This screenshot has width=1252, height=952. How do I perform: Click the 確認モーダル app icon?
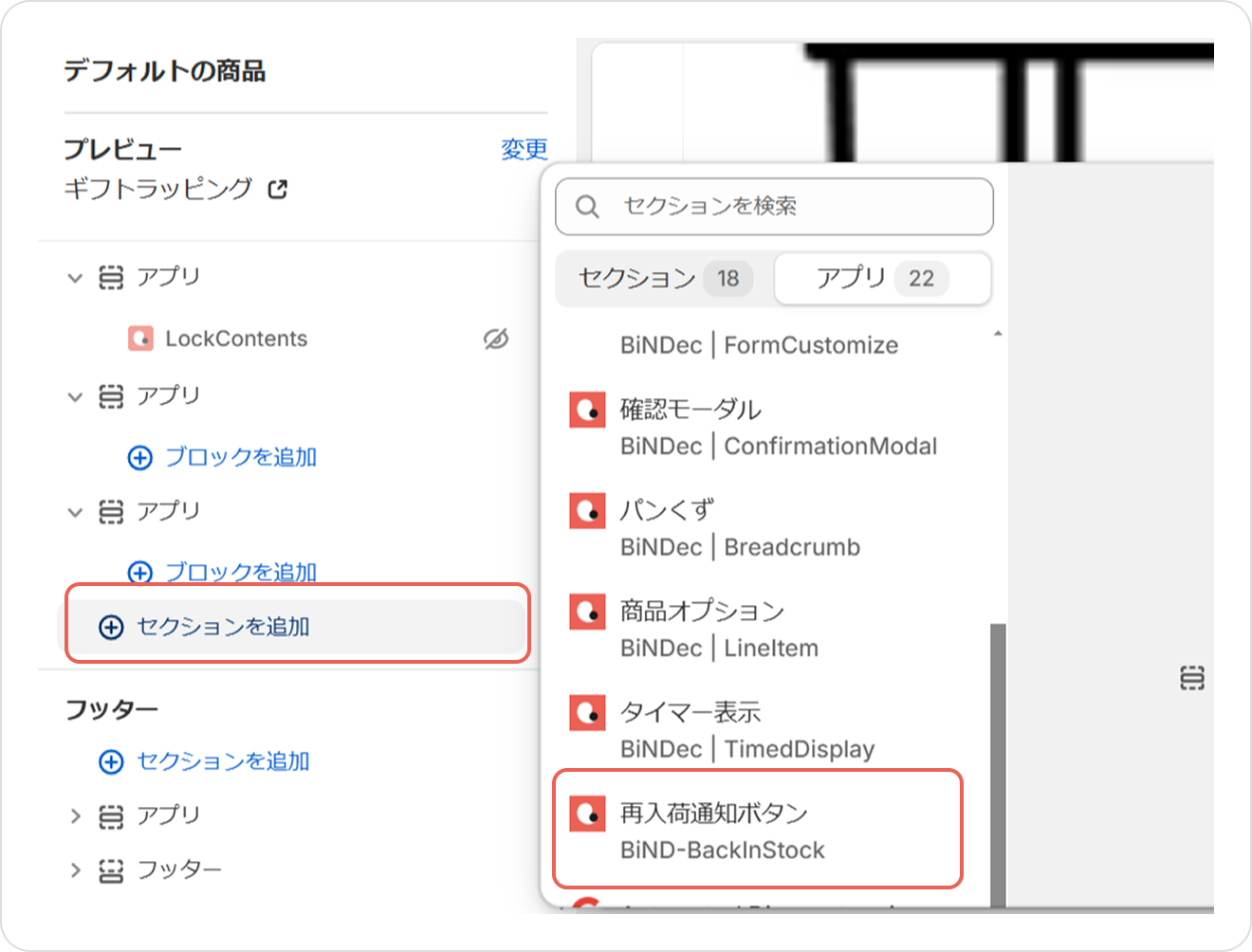click(587, 411)
